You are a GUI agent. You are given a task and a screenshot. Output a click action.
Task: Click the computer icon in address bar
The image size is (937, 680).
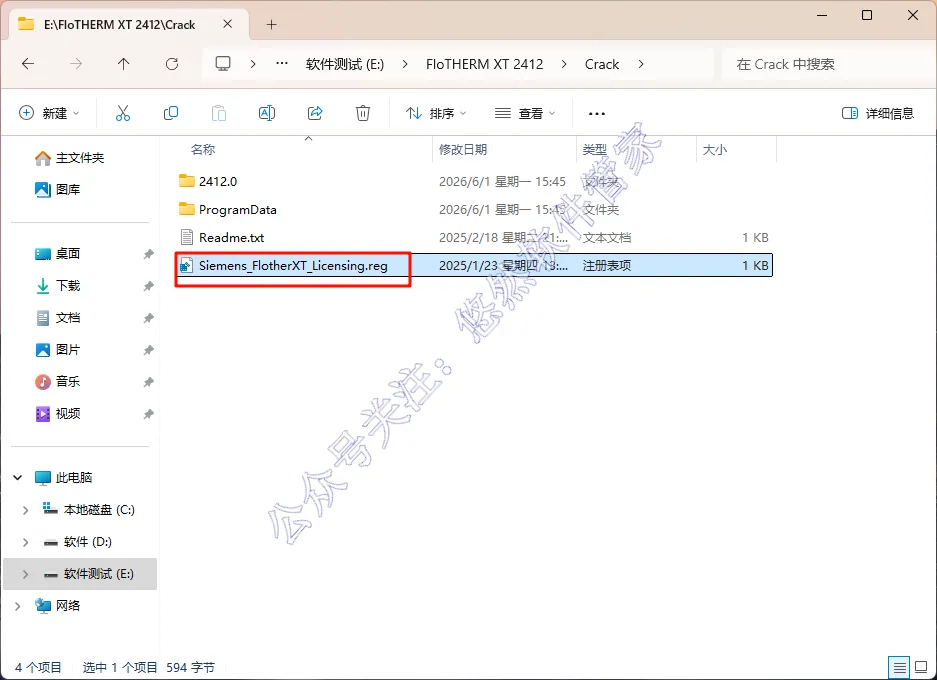pyautogui.click(x=223, y=64)
